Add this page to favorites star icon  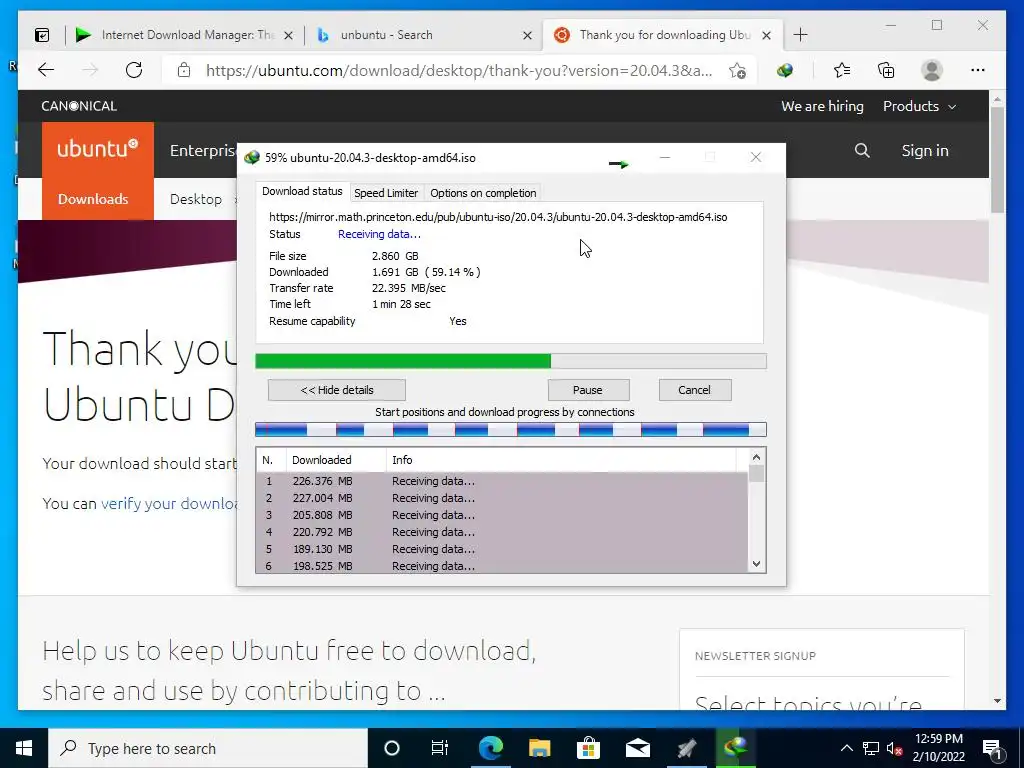click(737, 71)
